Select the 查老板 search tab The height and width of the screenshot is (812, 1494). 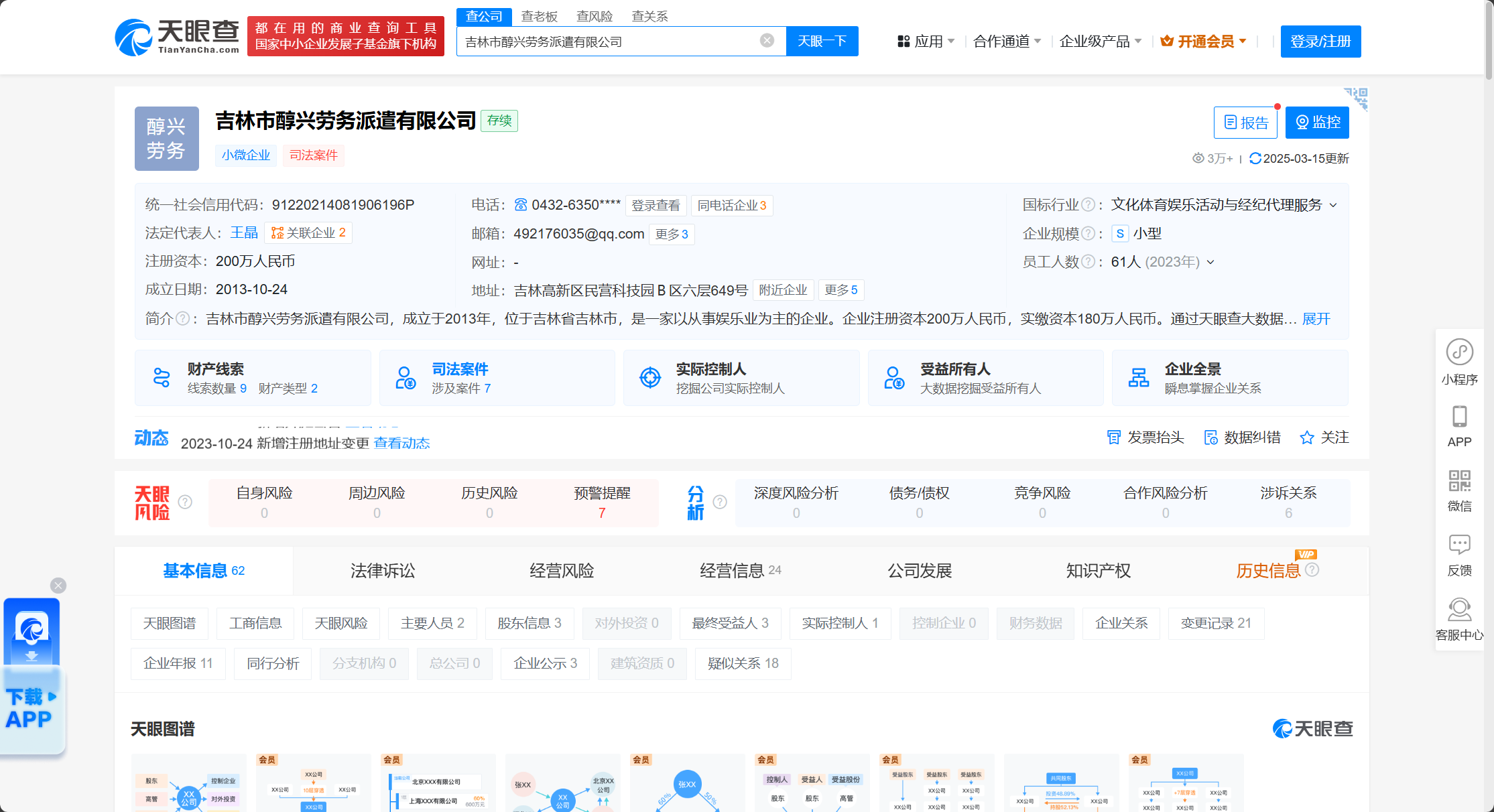[539, 16]
